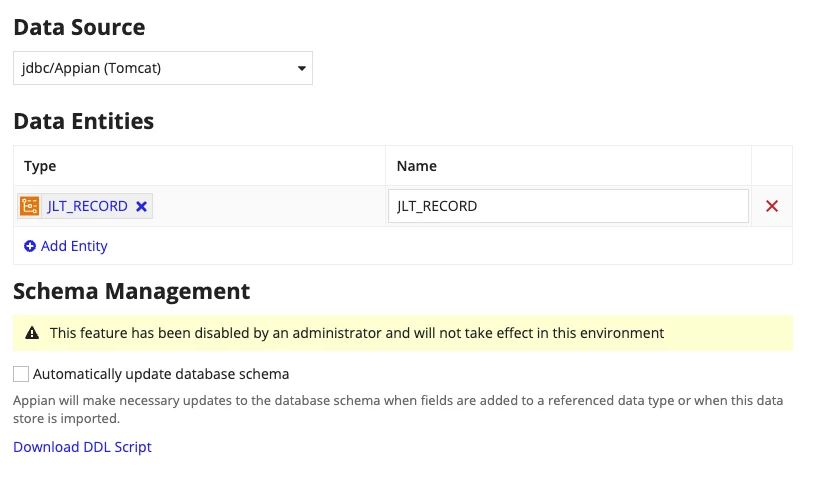The width and height of the screenshot is (829, 484).
Task: Click the schema update description text
Action: [x=398, y=409]
